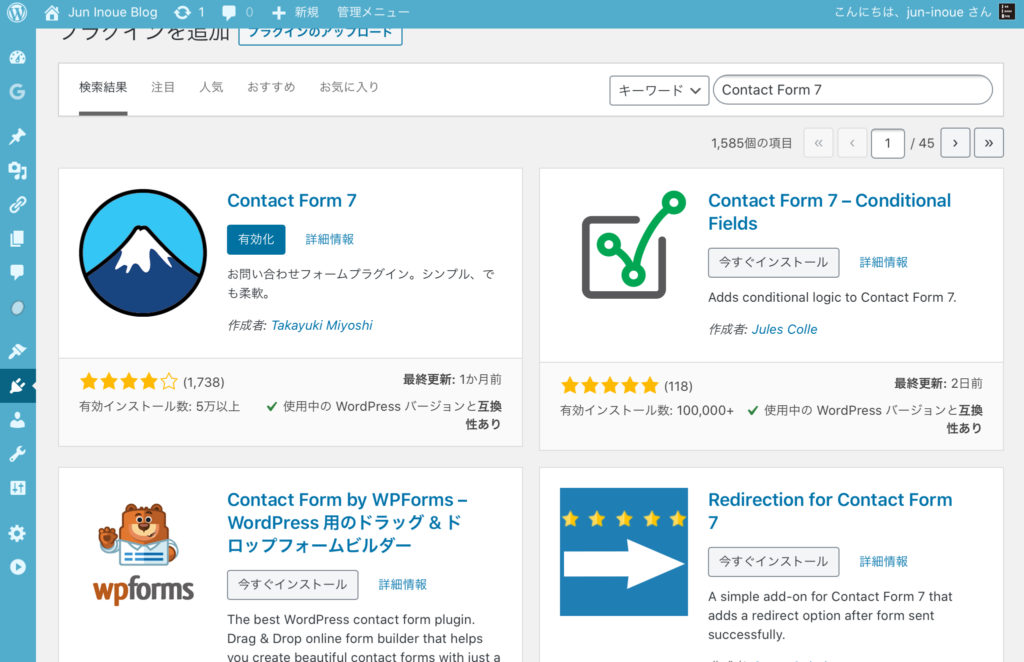Open Comments icon in sidebar
This screenshot has height=662, width=1024.
(x=18, y=272)
